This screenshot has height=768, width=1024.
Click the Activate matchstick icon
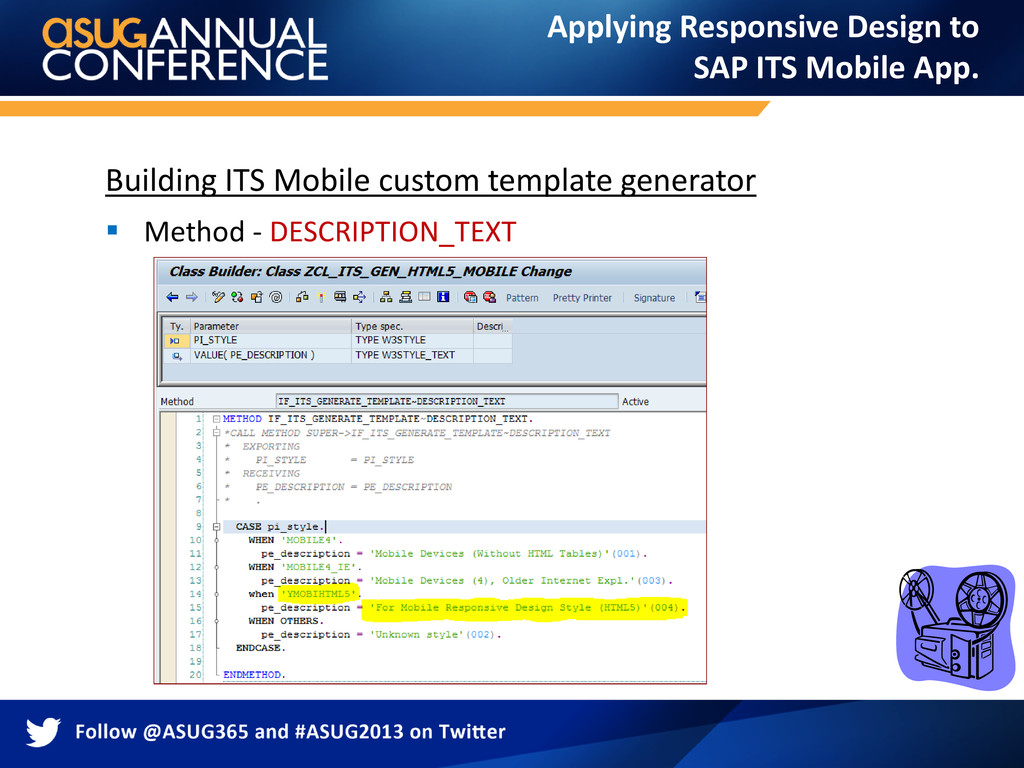coord(321,297)
